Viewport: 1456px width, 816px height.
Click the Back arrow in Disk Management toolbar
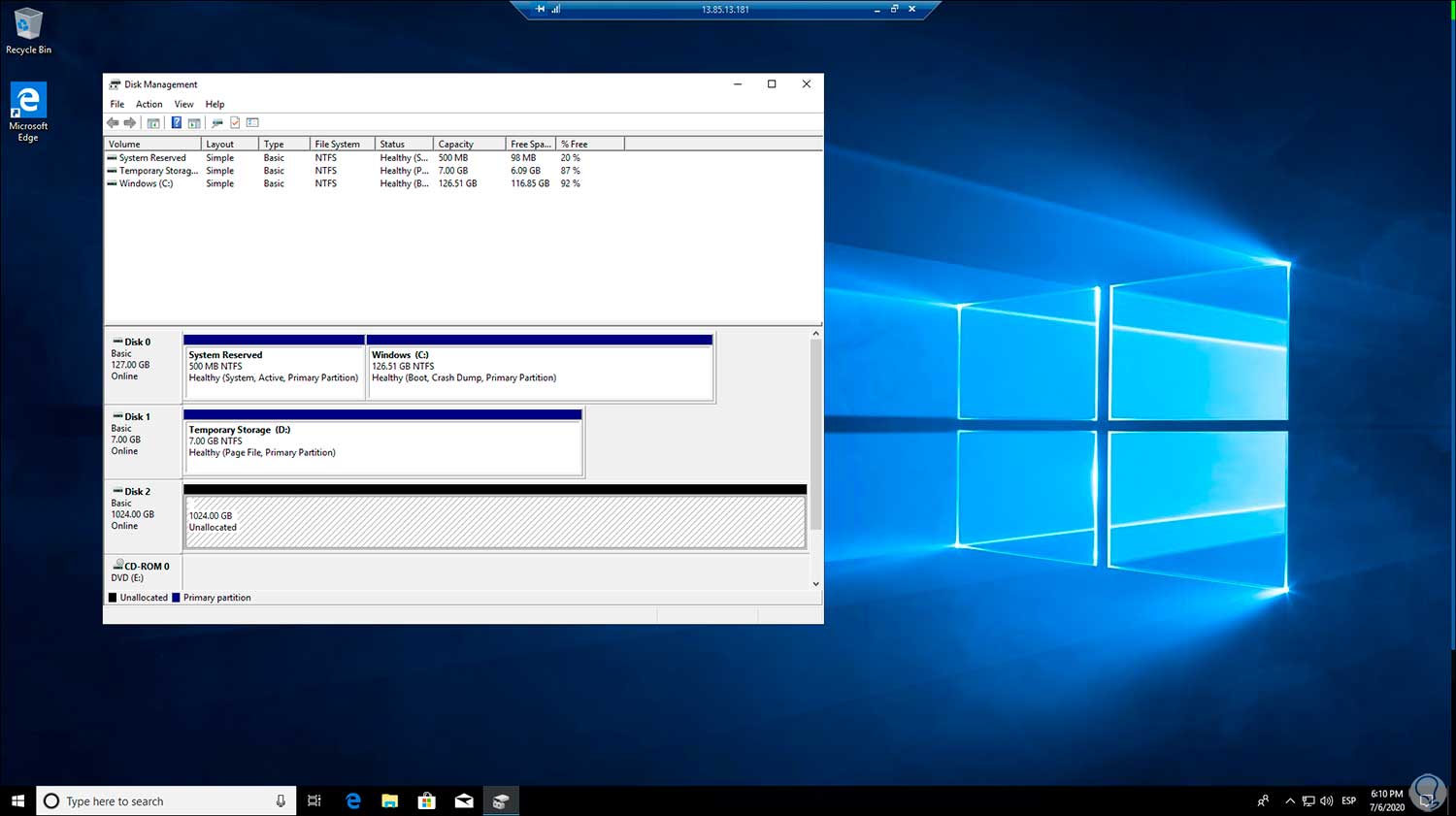point(113,123)
